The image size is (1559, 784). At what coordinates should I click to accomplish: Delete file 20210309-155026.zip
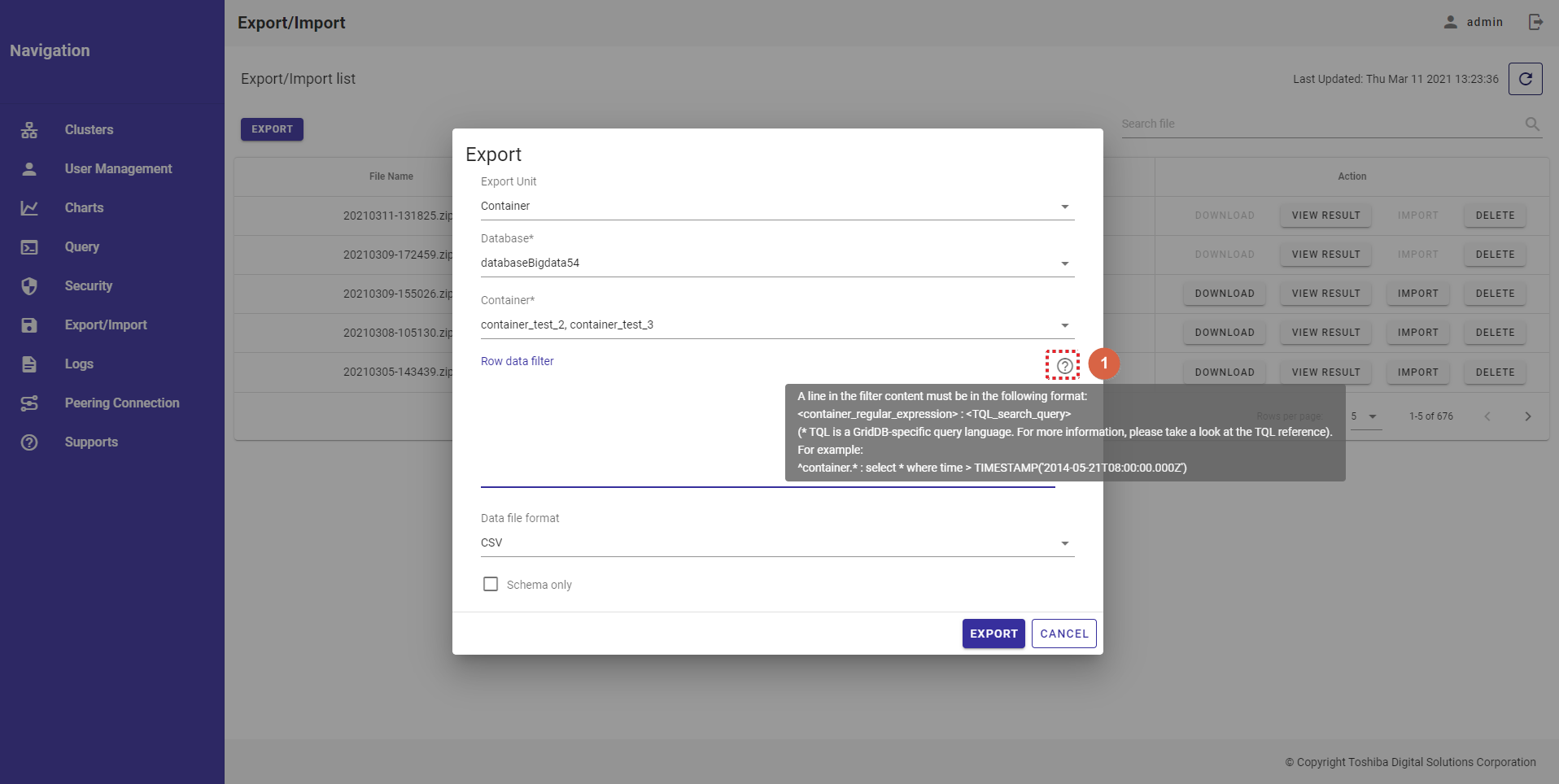tap(1495, 294)
